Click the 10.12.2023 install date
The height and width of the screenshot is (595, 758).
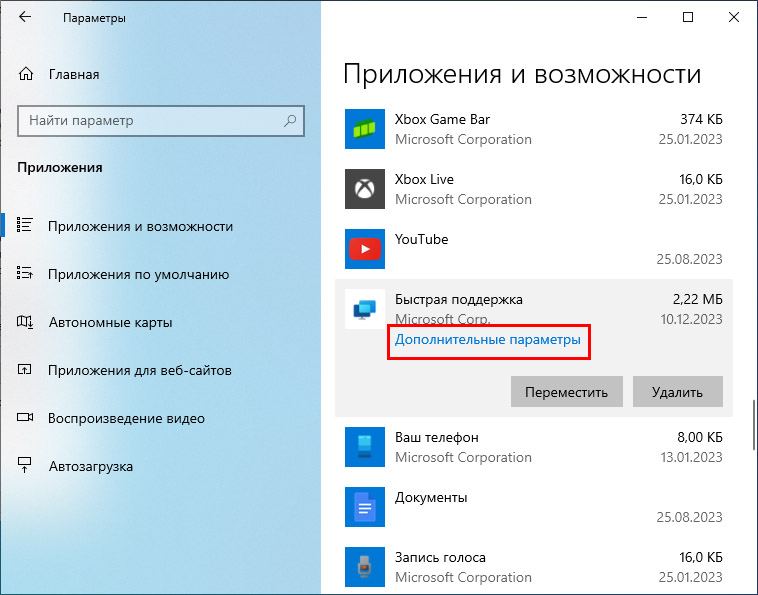[x=691, y=319]
